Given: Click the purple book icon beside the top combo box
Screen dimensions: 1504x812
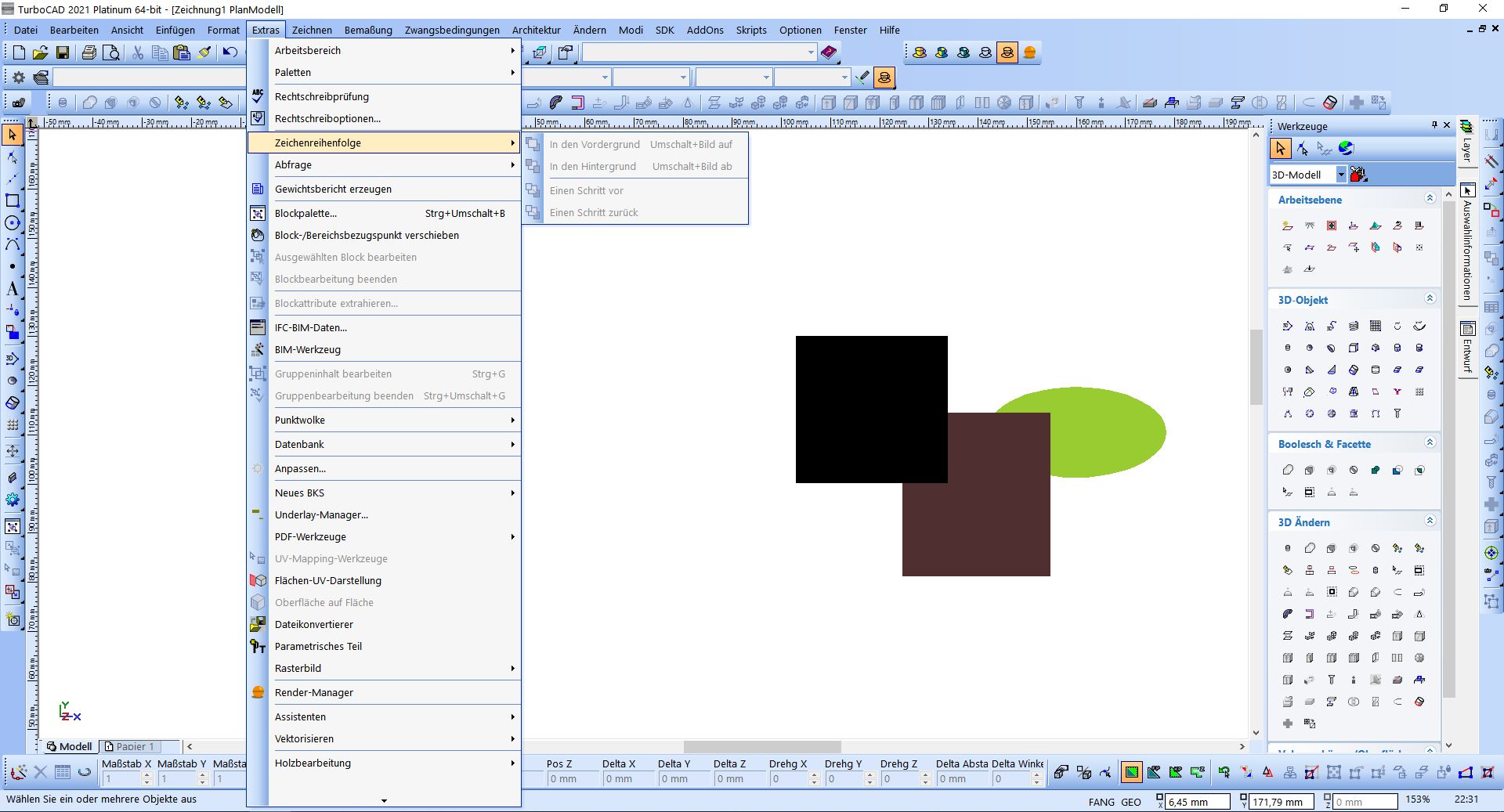Looking at the screenshot, I should click(x=829, y=52).
